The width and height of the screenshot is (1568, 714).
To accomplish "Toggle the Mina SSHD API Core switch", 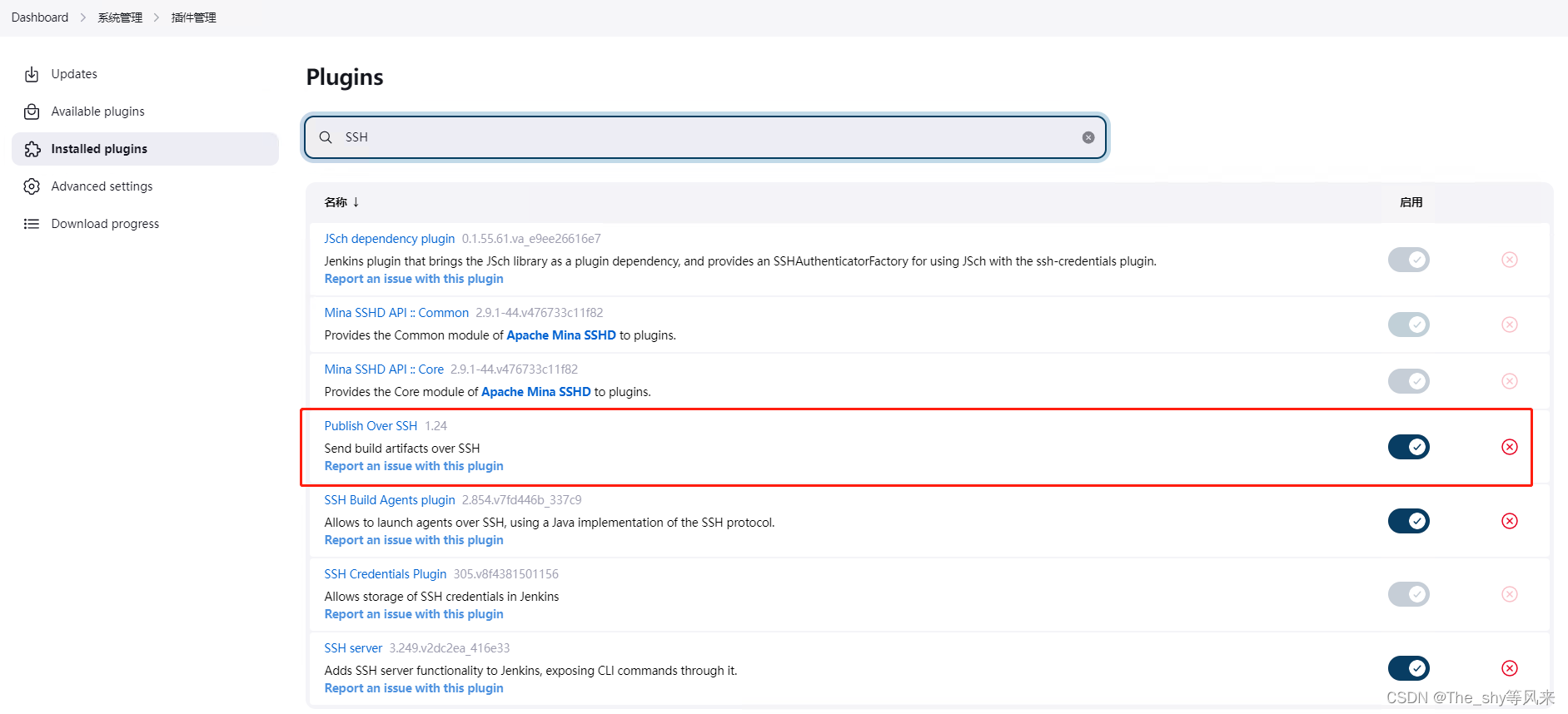I will 1409,381.
